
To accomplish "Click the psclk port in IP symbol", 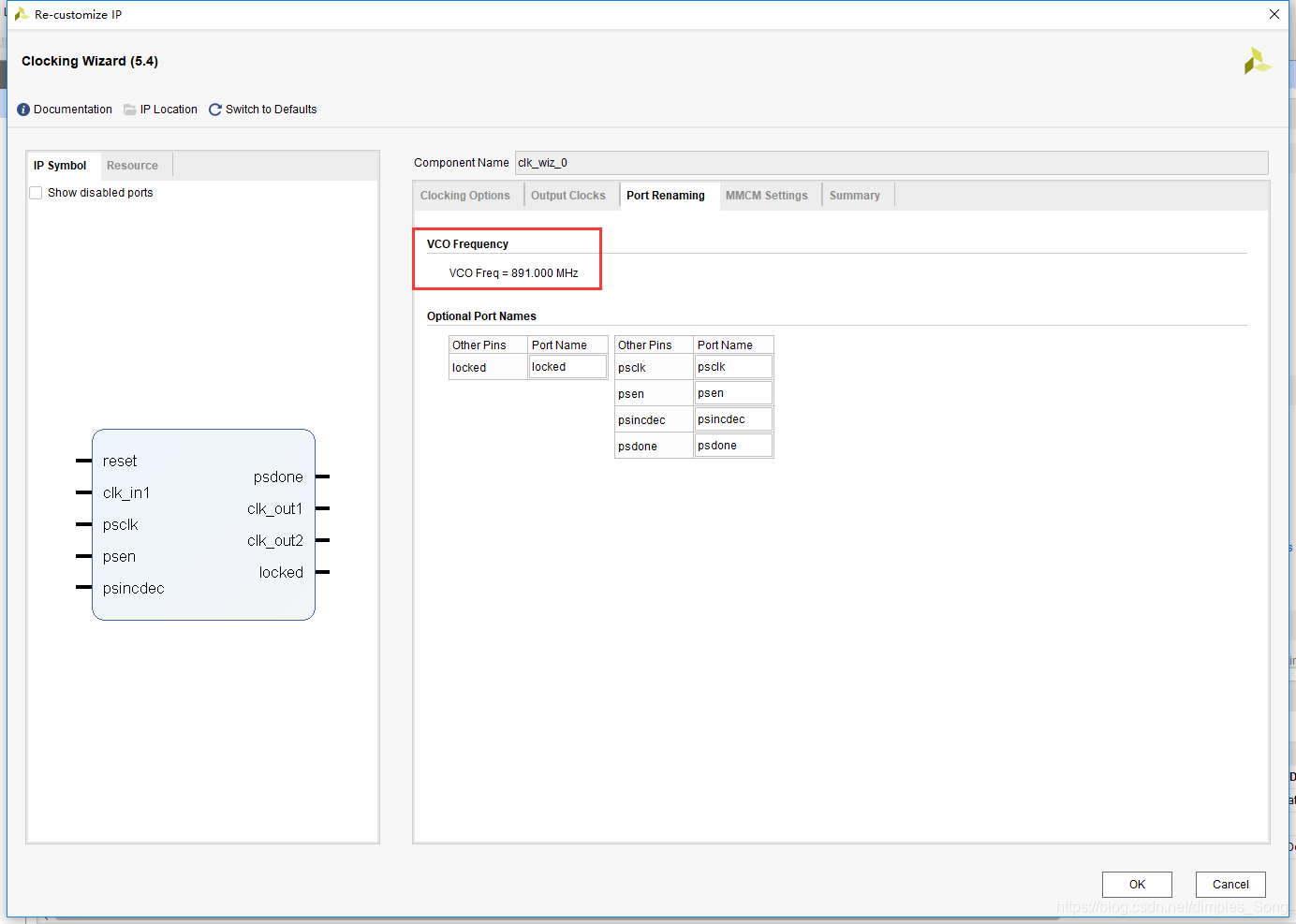I will pos(121,525).
